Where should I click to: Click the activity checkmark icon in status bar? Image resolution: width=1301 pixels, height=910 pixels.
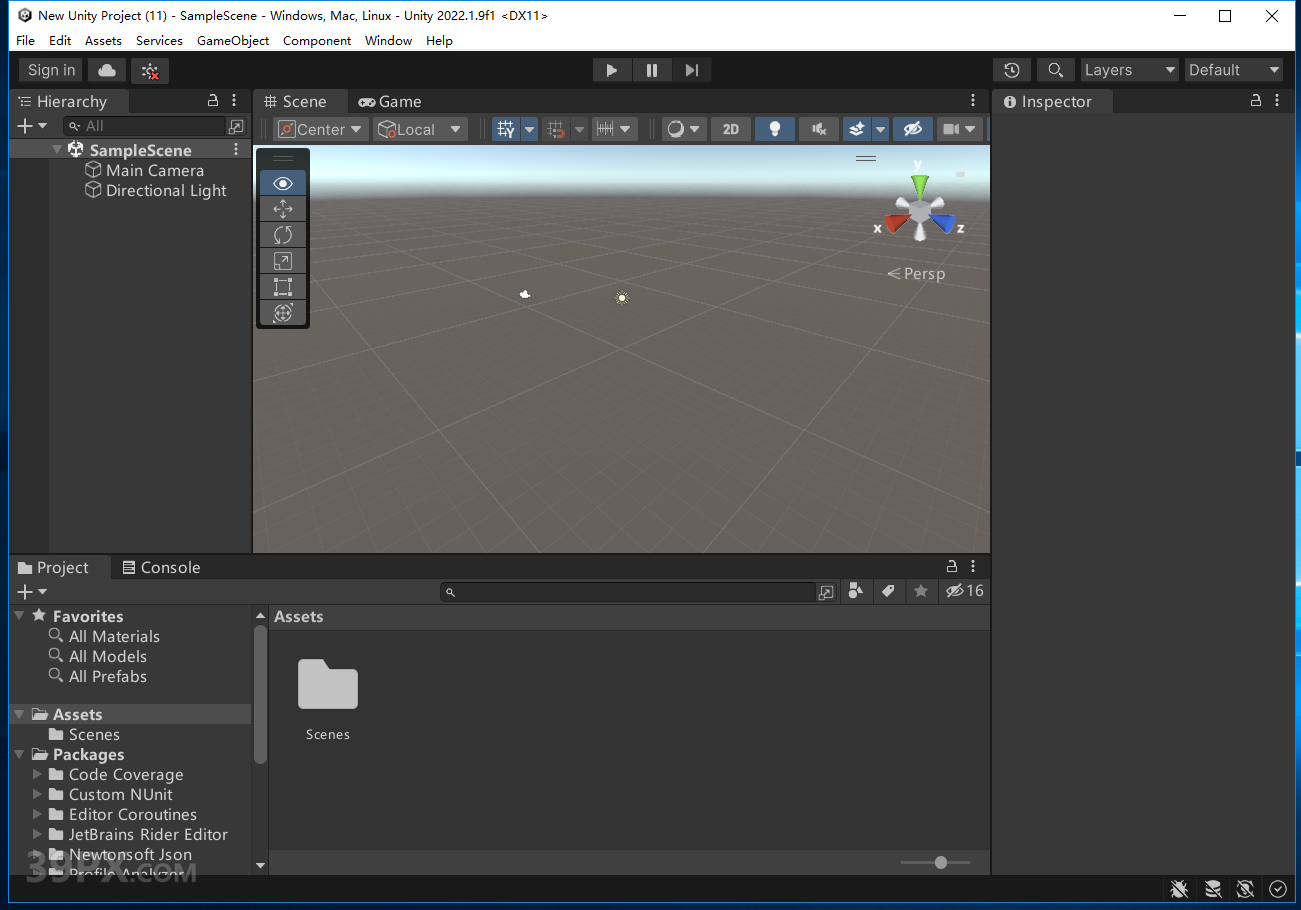(1278, 889)
